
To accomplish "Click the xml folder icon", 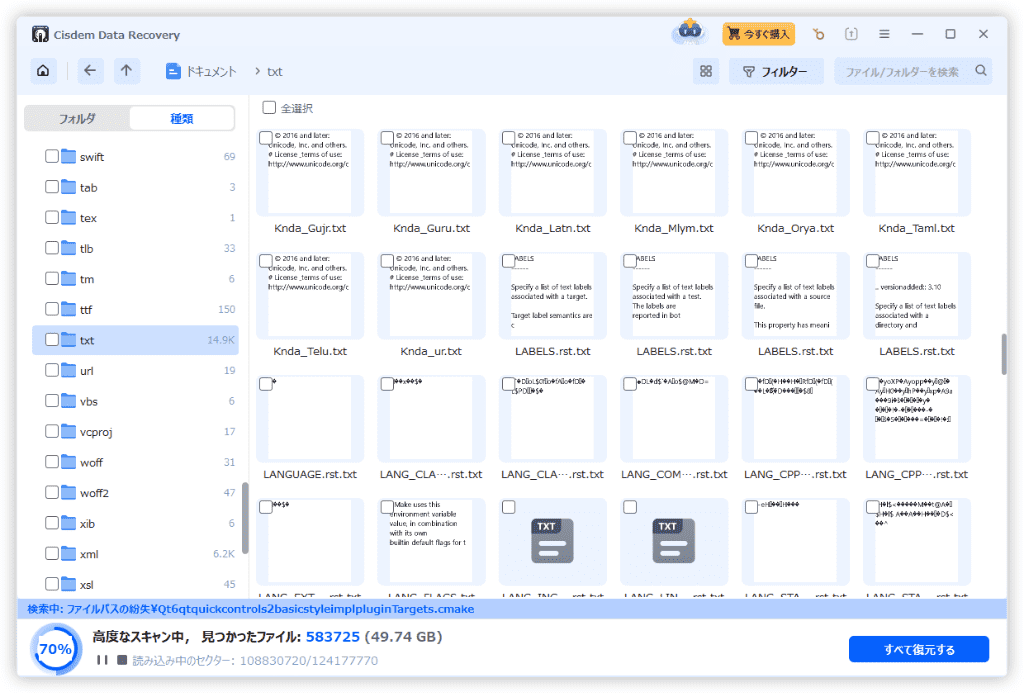I will [x=69, y=553].
